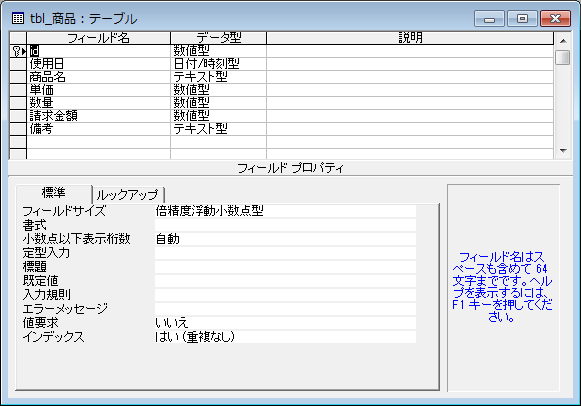Click the scroll down arrow of field grid

(x=563, y=151)
